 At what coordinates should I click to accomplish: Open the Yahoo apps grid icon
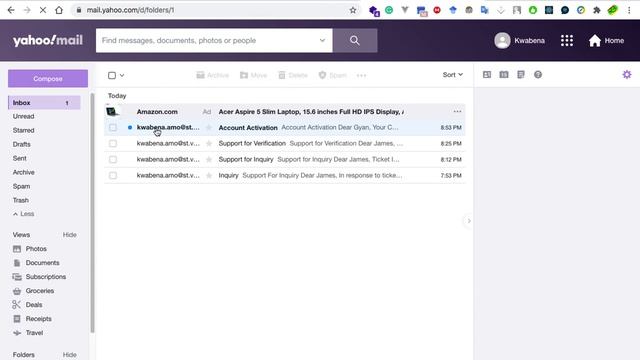(x=567, y=40)
